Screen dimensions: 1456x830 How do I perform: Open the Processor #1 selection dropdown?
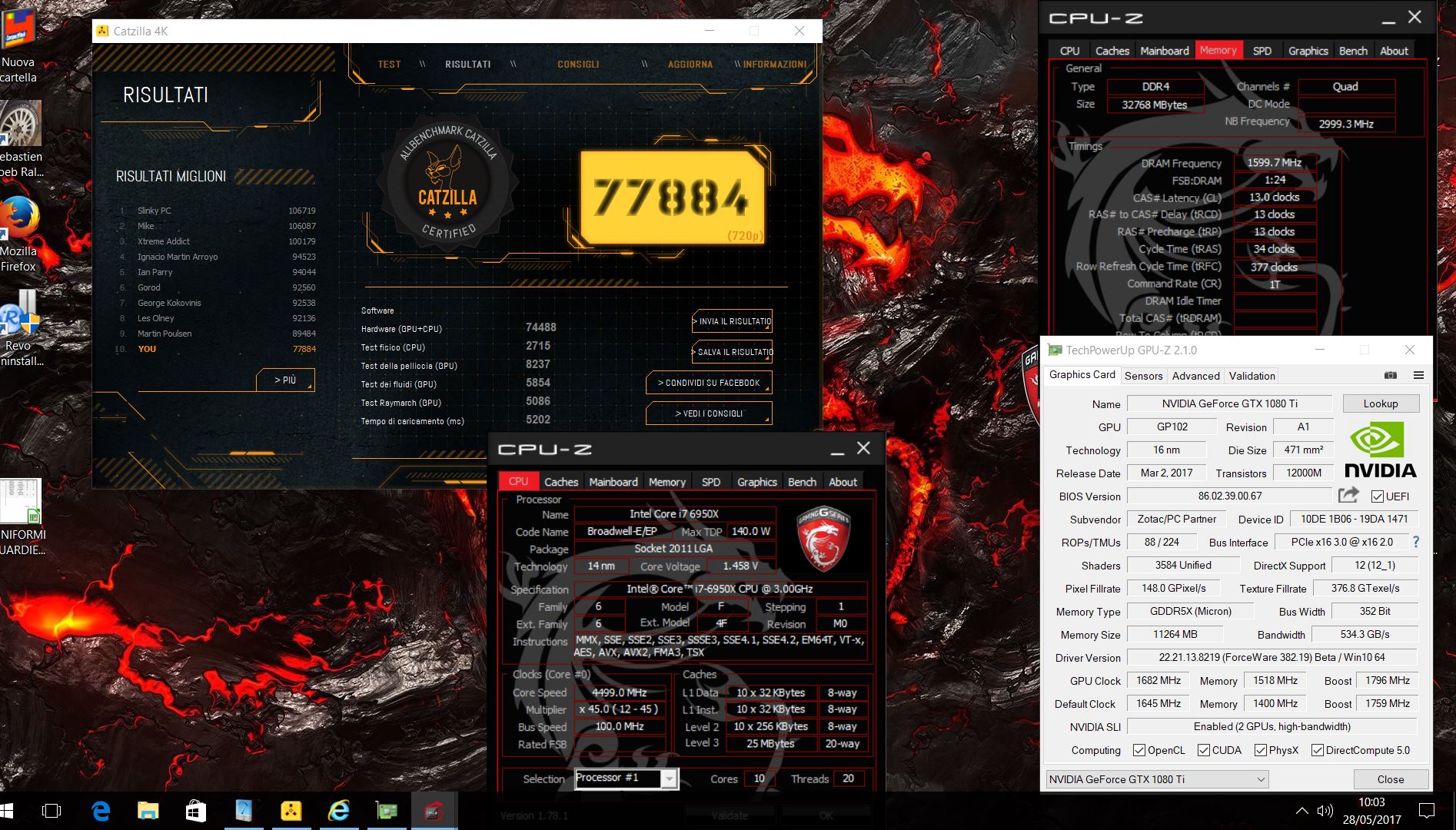click(x=627, y=779)
